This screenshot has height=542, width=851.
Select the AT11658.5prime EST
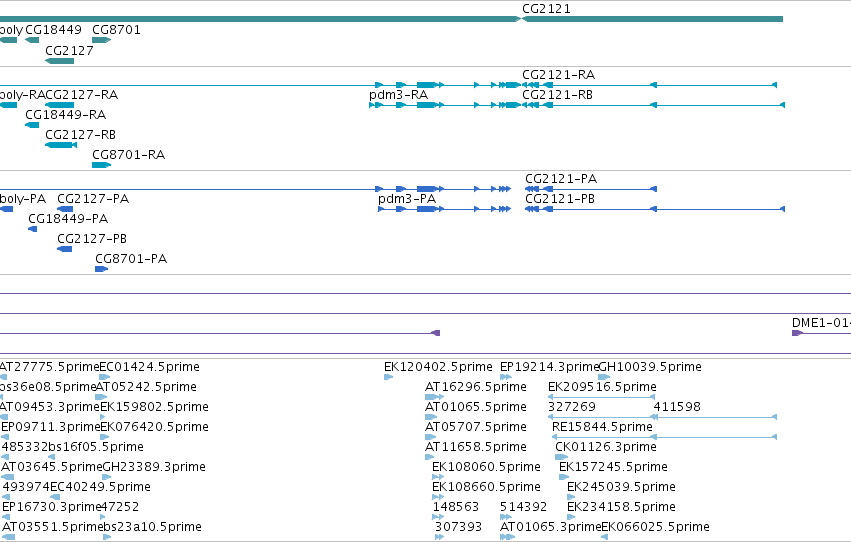coord(429,457)
